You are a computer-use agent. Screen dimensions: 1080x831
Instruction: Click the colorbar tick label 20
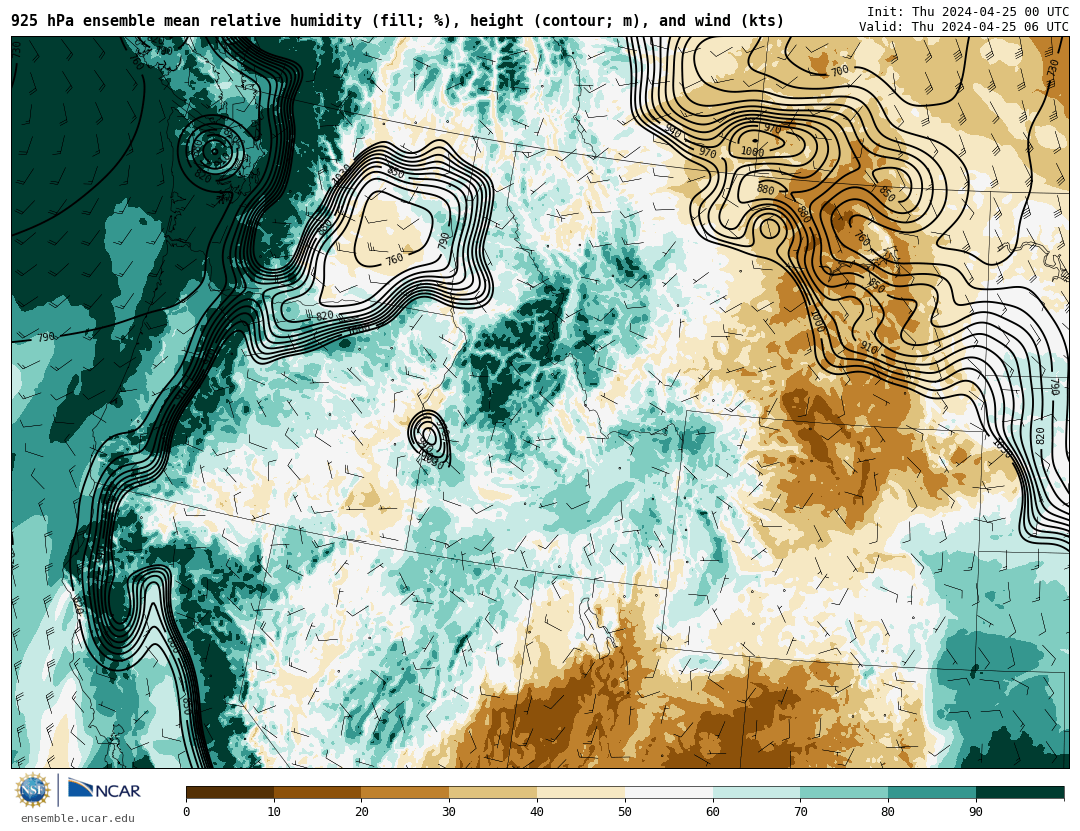(362, 812)
